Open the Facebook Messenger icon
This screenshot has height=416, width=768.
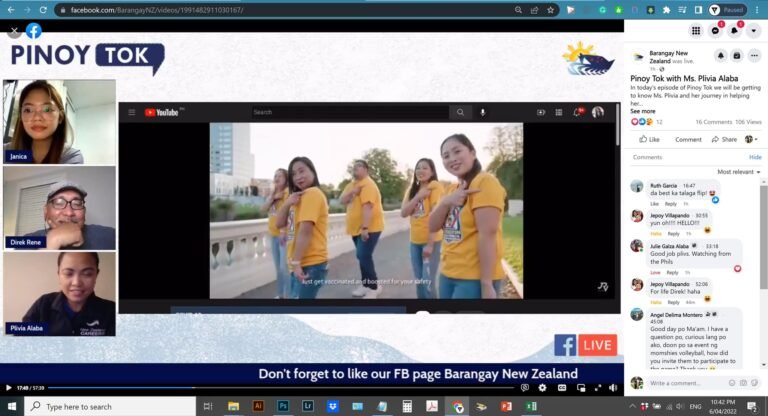click(715, 31)
